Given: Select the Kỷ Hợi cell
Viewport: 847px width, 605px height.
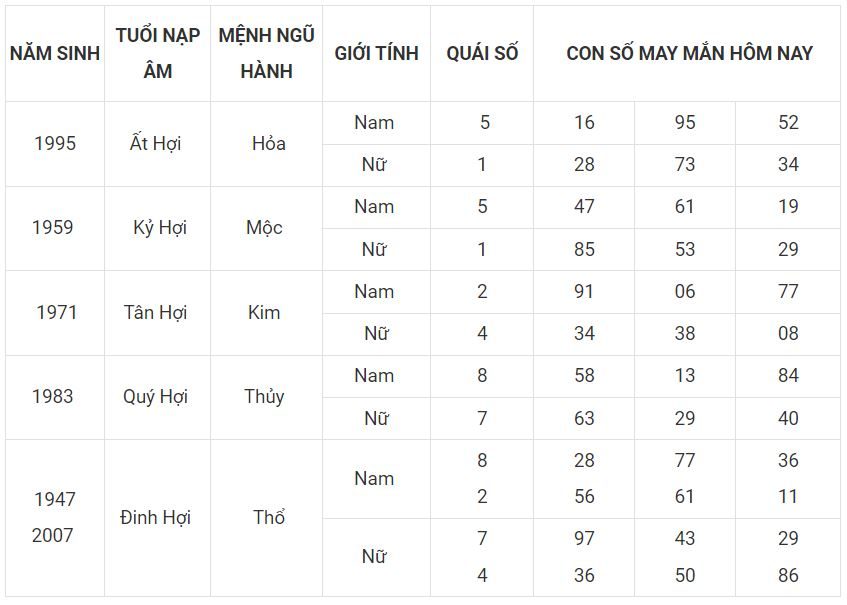Looking at the screenshot, I should [159, 227].
